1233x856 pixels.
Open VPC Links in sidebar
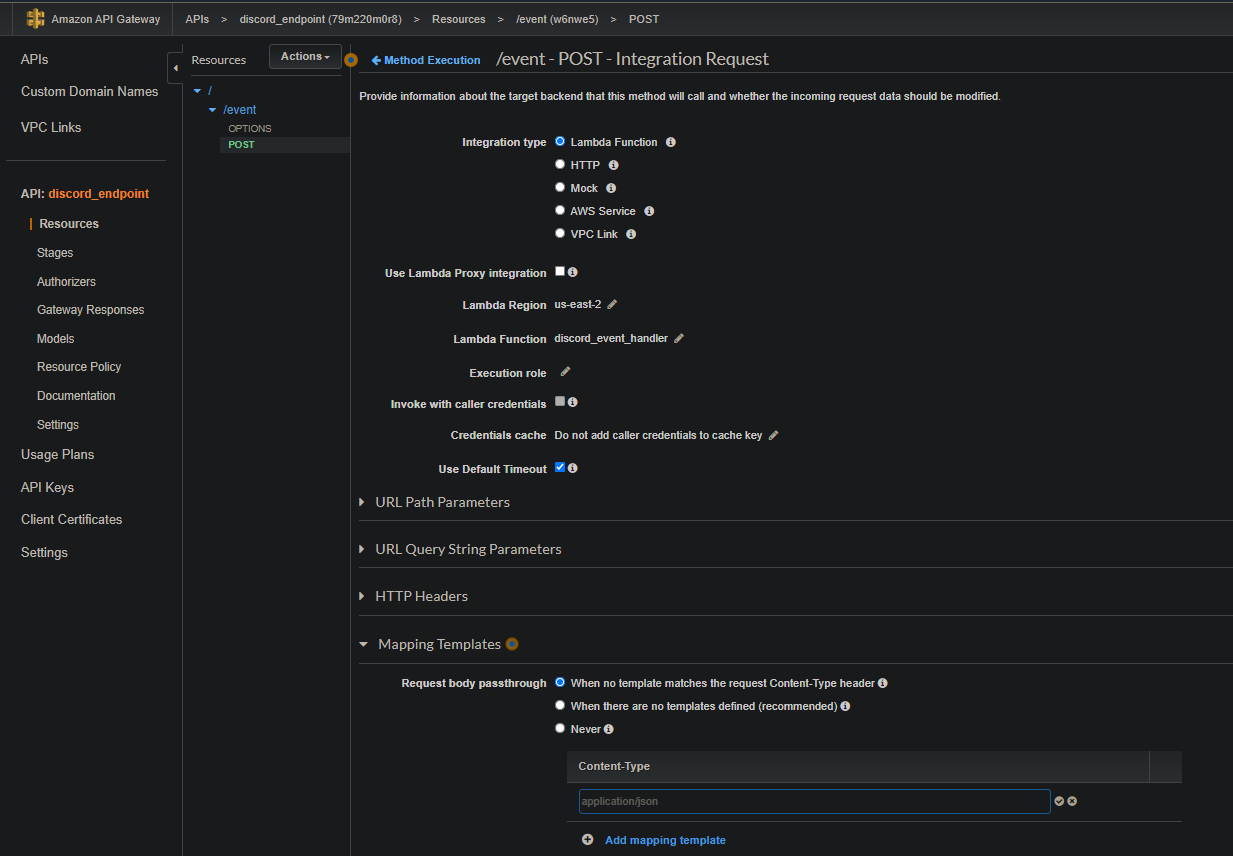pyautogui.click(x=51, y=127)
